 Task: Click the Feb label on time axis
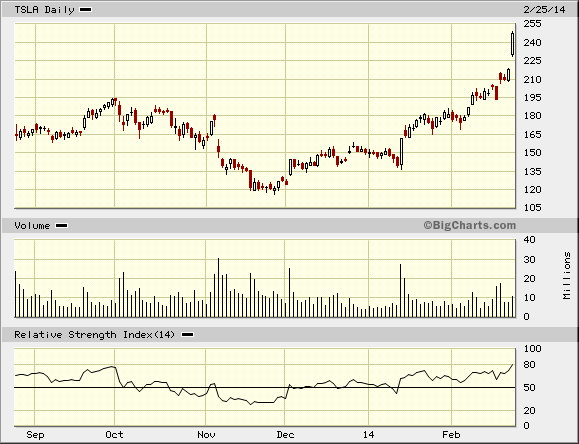[451, 435]
